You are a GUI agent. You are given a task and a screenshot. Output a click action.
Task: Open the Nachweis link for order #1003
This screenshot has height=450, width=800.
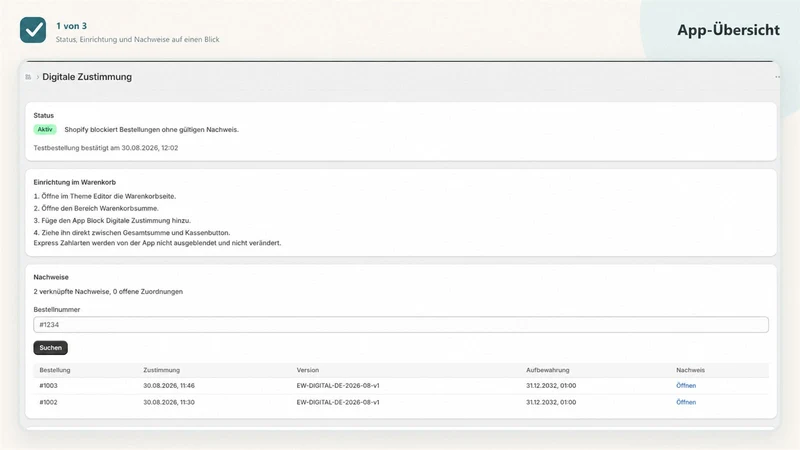click(686, 386)
